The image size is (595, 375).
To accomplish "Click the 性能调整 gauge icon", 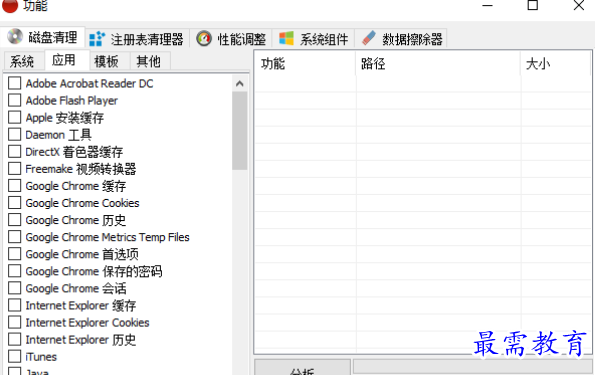I will 204,39.
